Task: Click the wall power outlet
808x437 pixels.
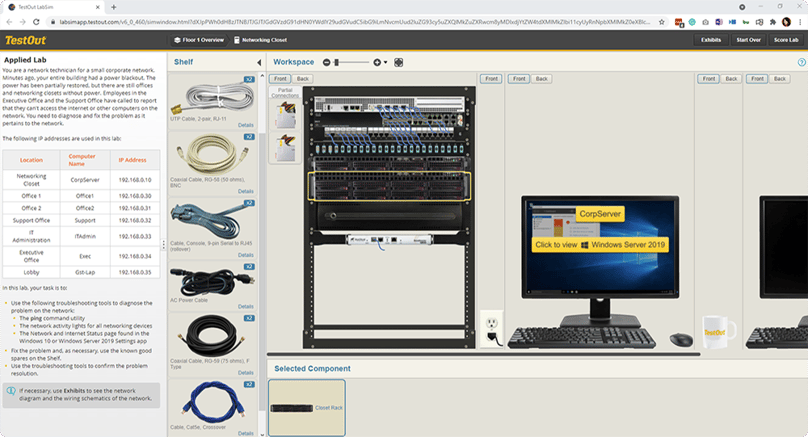Action: click(x=492, y=330)
